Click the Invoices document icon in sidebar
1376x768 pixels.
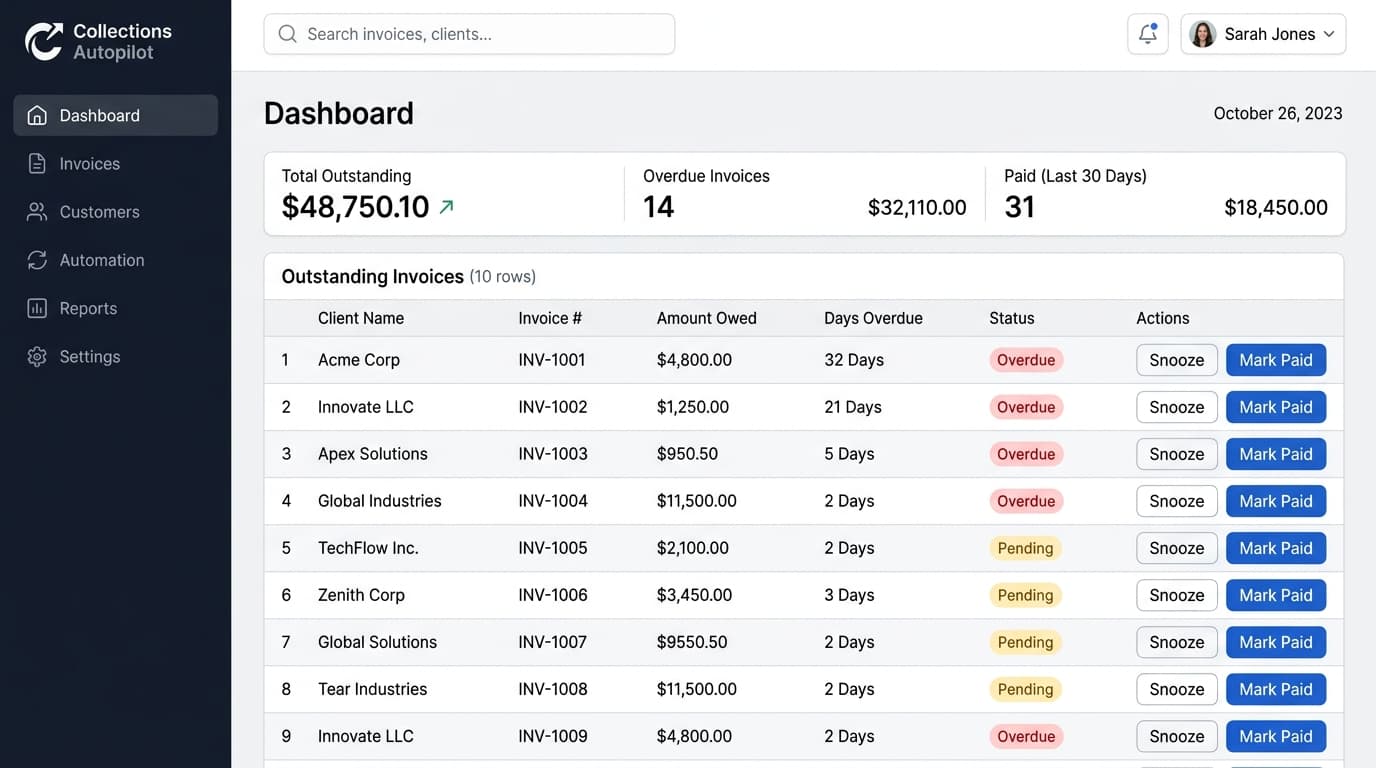click(x=37, y=164)
